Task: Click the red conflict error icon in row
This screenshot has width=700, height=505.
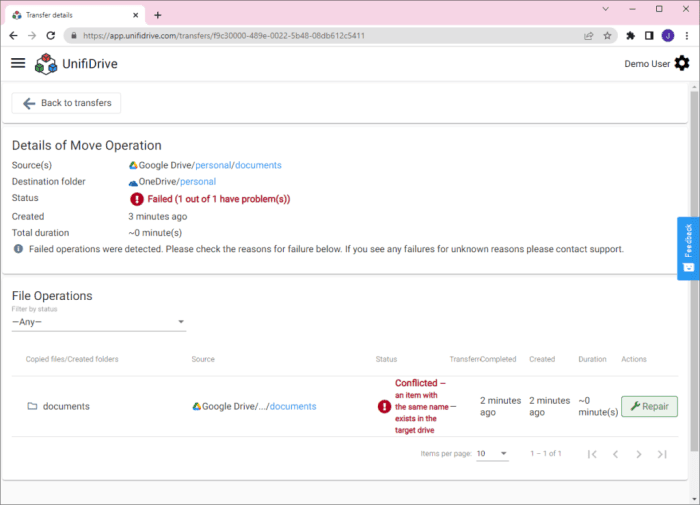Action: (x=384, y=407)
